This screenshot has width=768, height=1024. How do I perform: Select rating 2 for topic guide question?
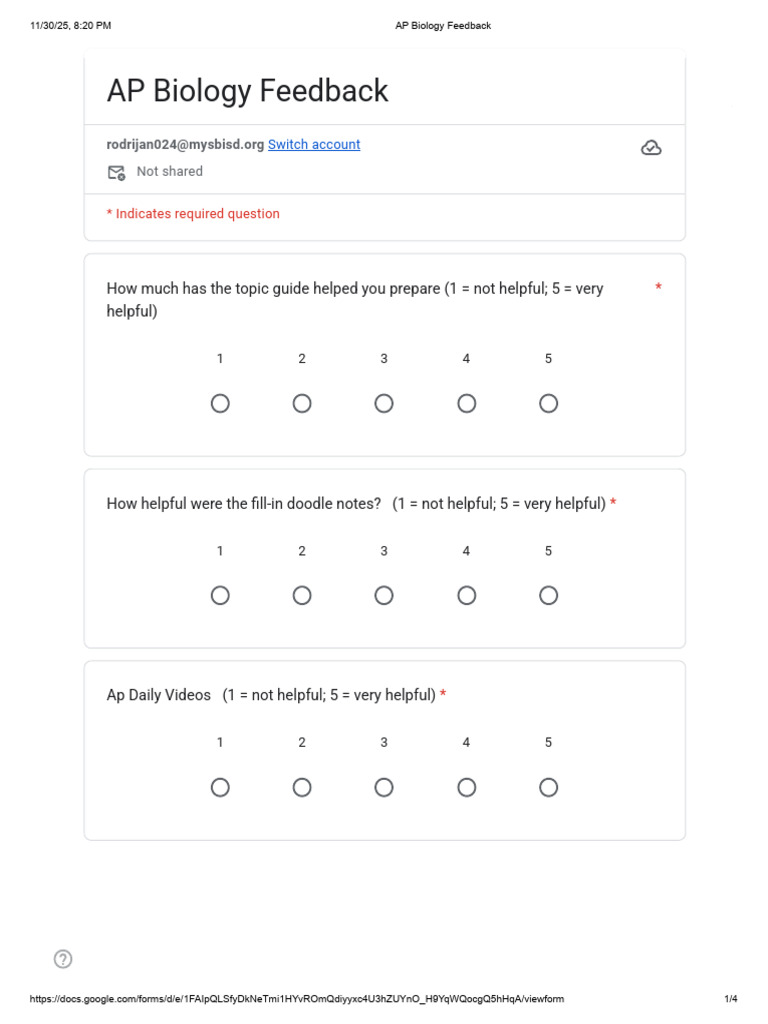tap(302, 403)
